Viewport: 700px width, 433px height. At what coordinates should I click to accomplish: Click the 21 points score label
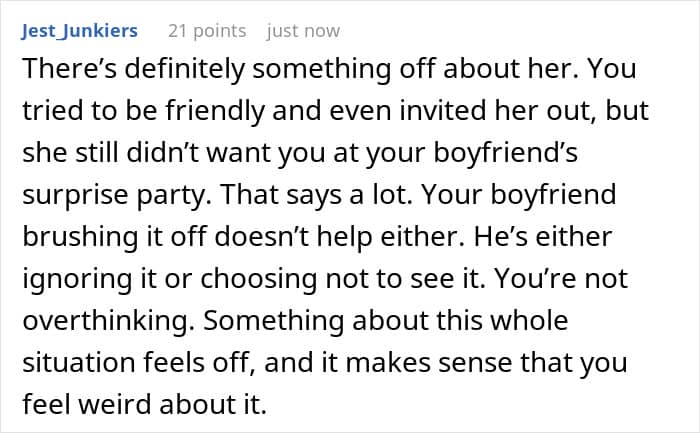coord(207,31)
